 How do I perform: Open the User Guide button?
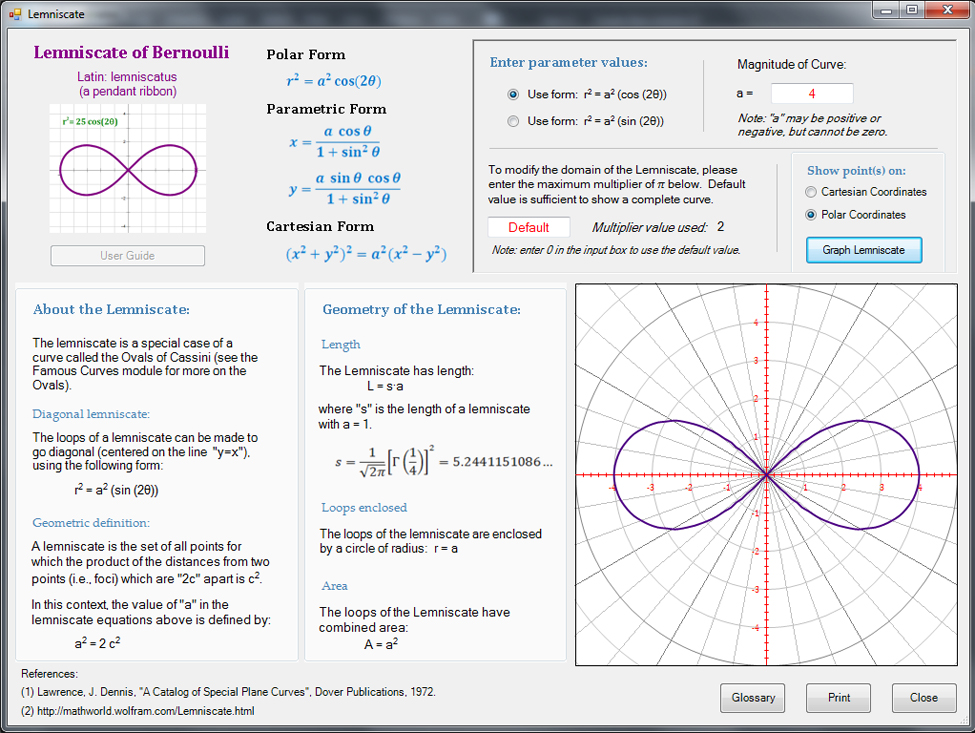coord(127,256)
